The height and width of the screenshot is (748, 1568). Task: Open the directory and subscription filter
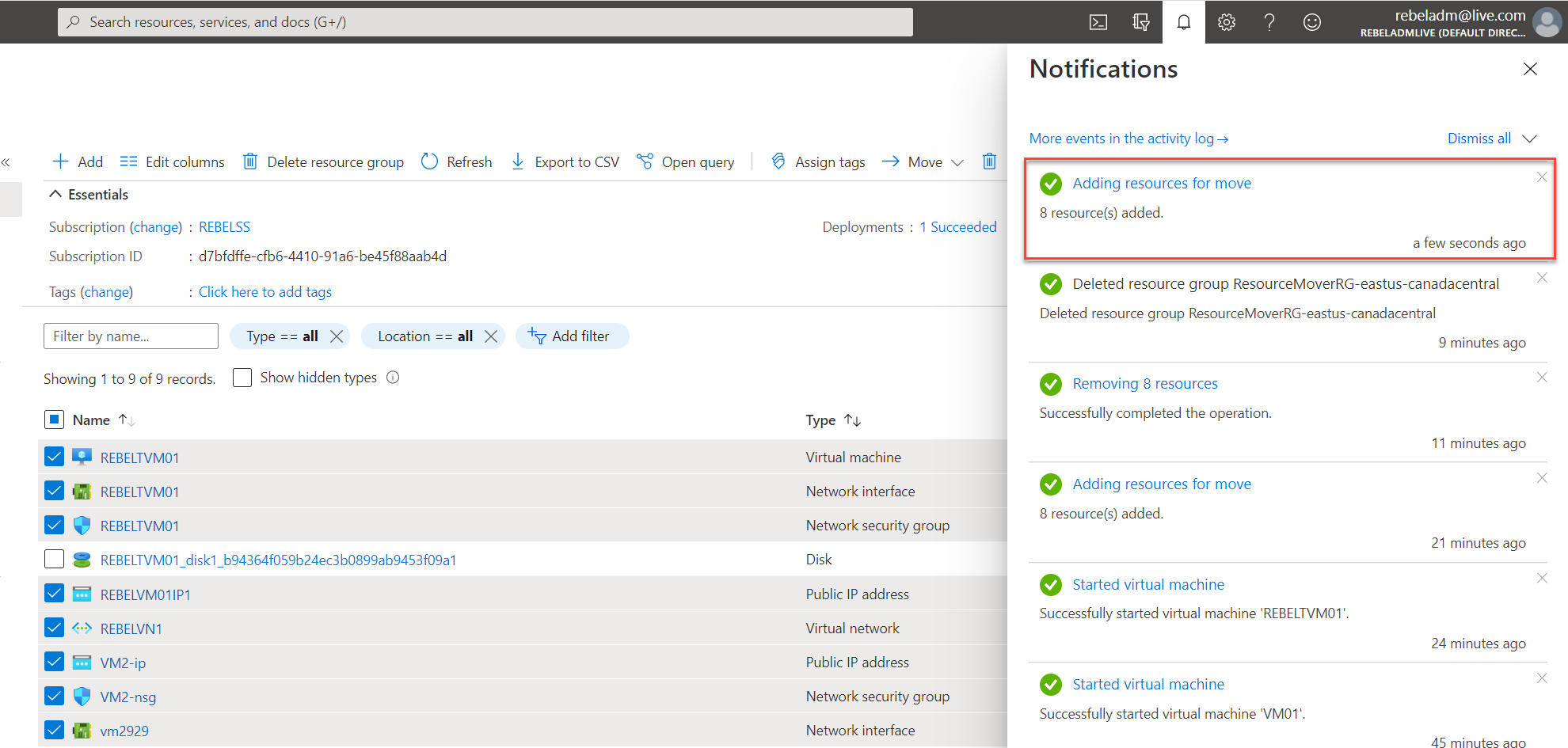[x=1140, y=21]
